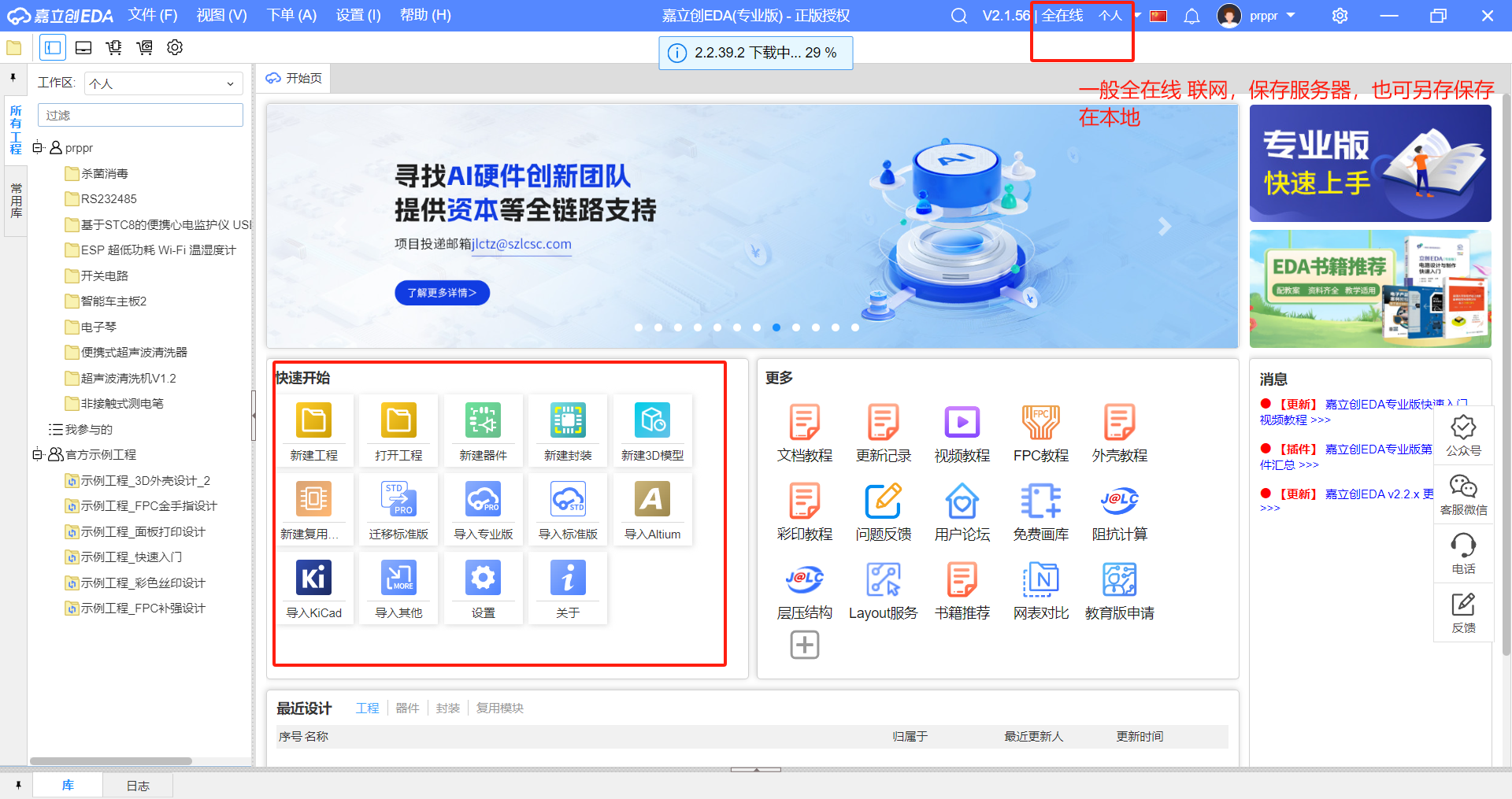The height and width of the screenshot is (799, 1512).
Task: Click the 导入其他 import other icon
Action: (398, 578)
